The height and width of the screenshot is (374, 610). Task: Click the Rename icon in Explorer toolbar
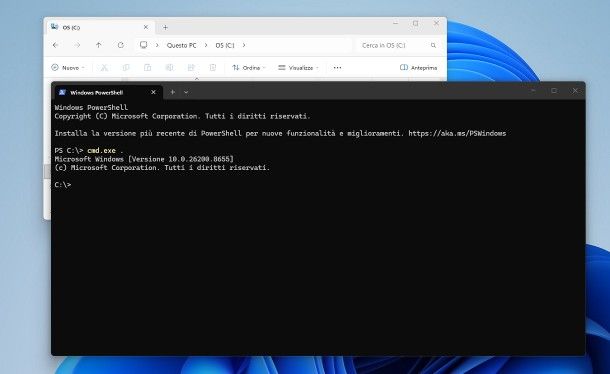169,68
